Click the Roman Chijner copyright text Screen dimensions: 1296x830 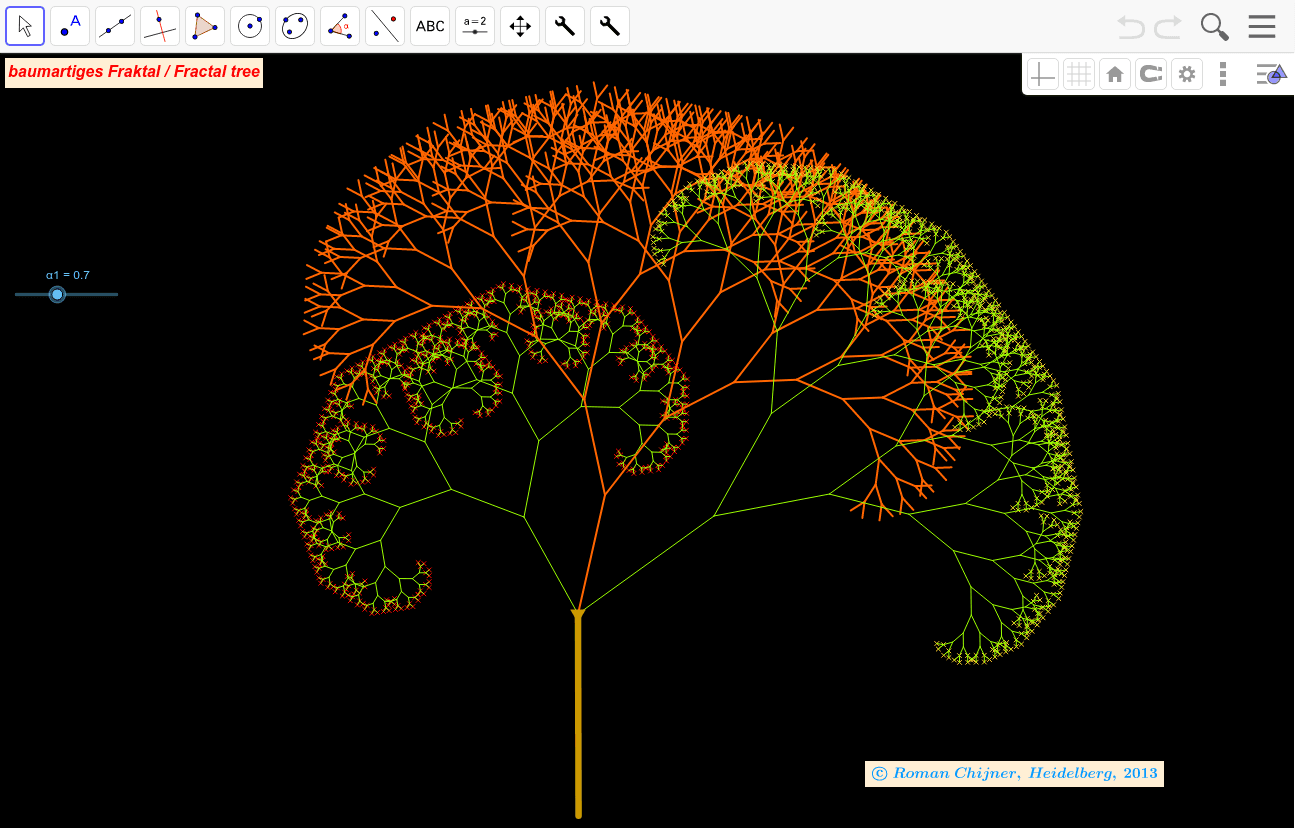[1014, 773]
